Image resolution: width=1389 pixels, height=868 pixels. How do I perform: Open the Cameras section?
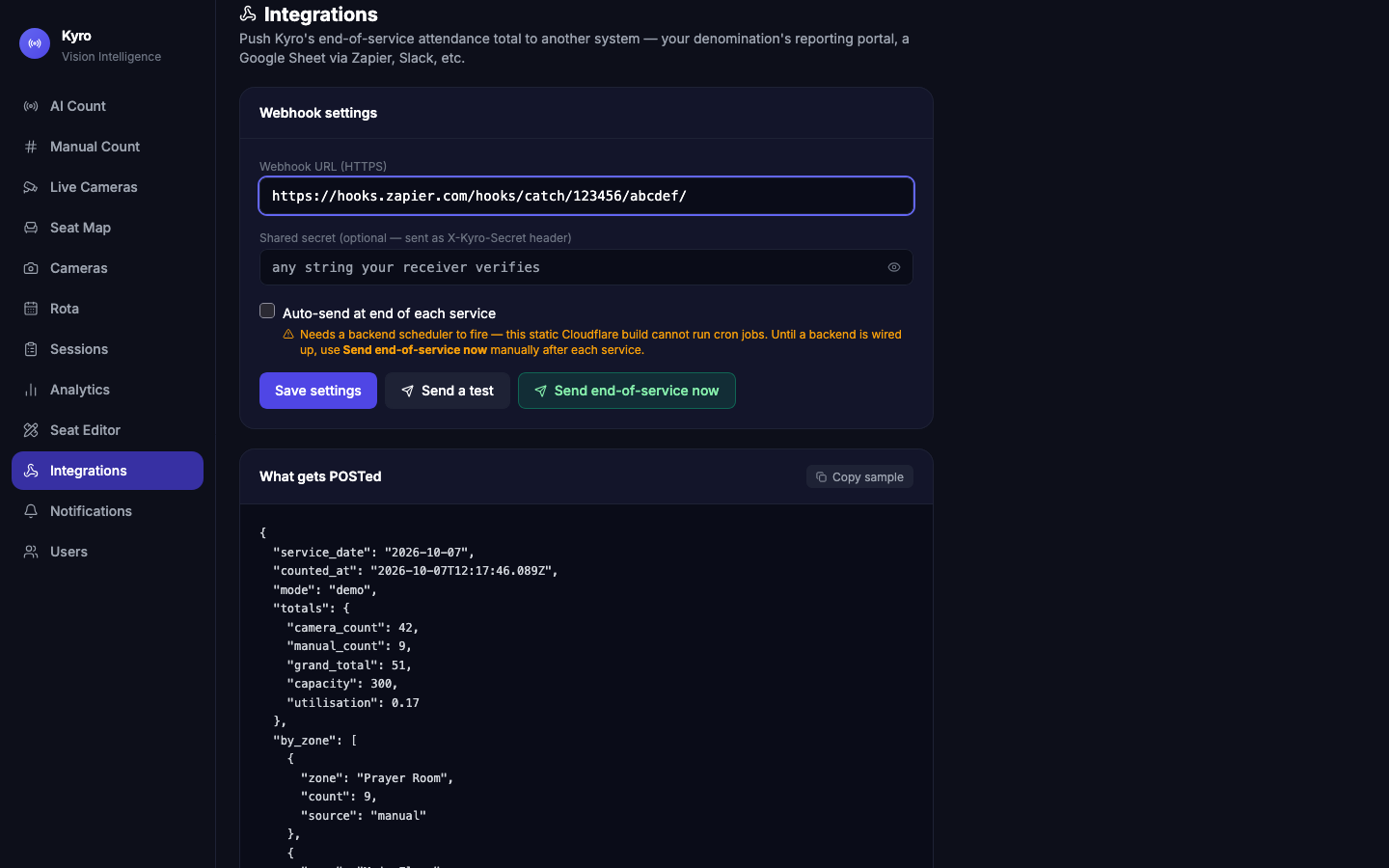[107, 268]
